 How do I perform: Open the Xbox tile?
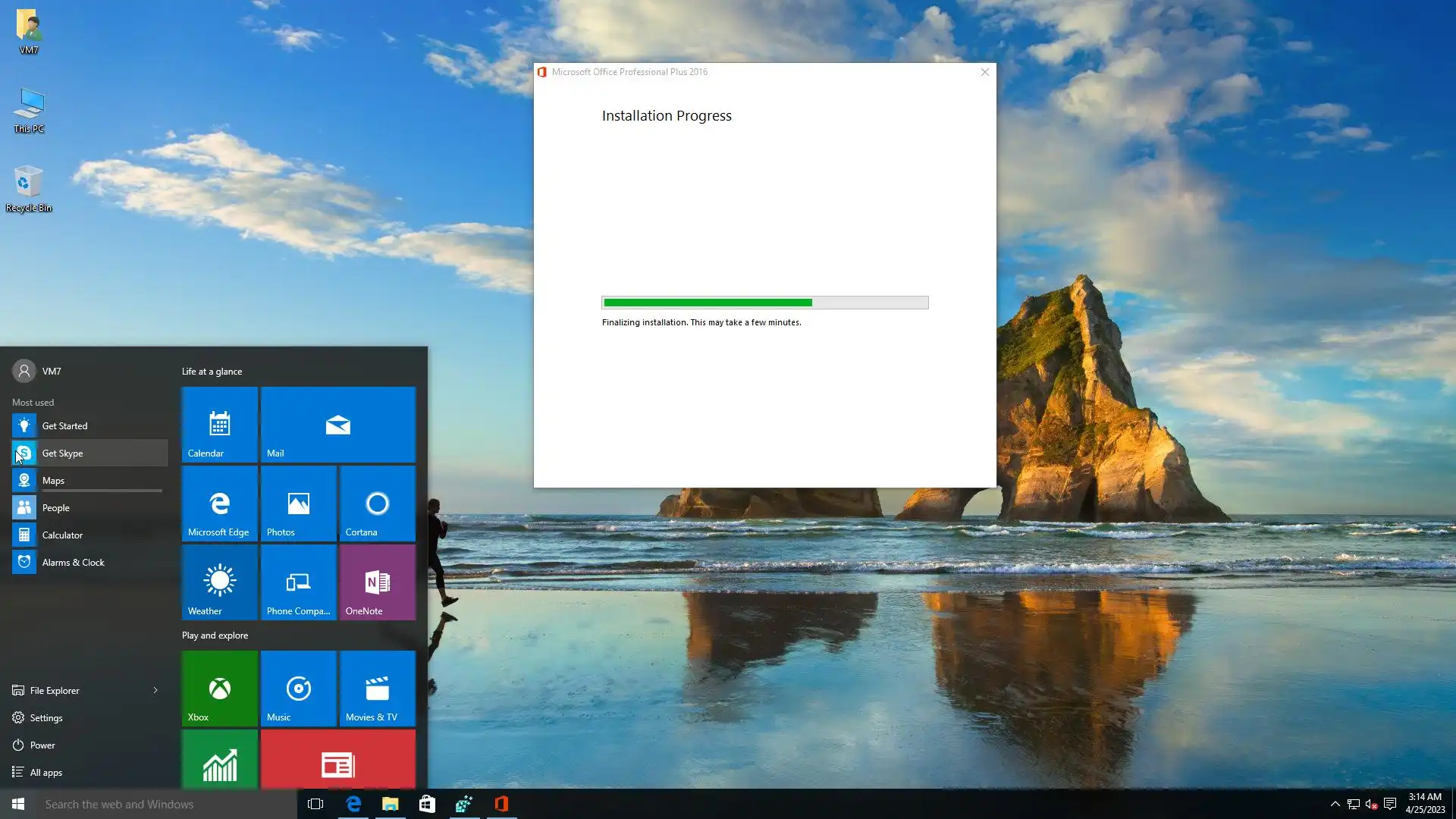(x=219, y=689)
